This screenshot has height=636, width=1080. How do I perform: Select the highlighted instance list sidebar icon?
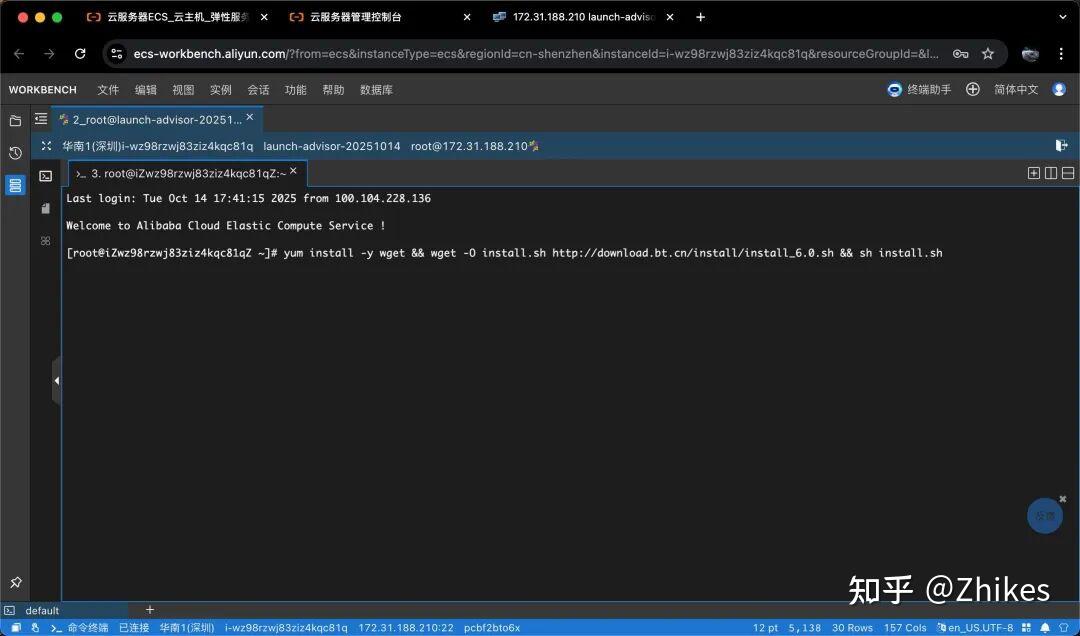coord(15,185)
